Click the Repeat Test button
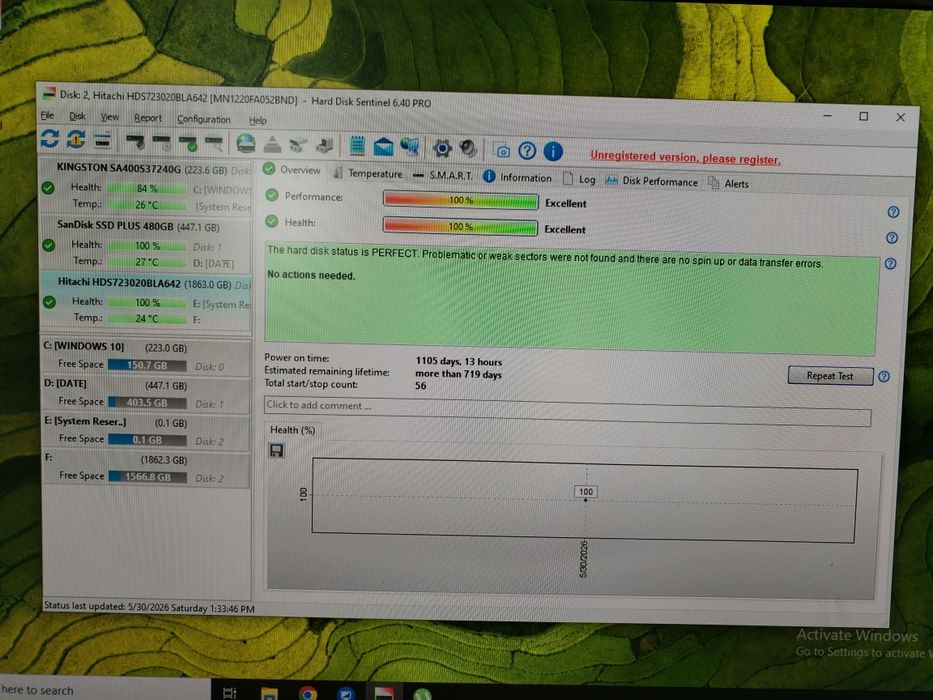The image size is (933, 700). click(x=830, y=376)
